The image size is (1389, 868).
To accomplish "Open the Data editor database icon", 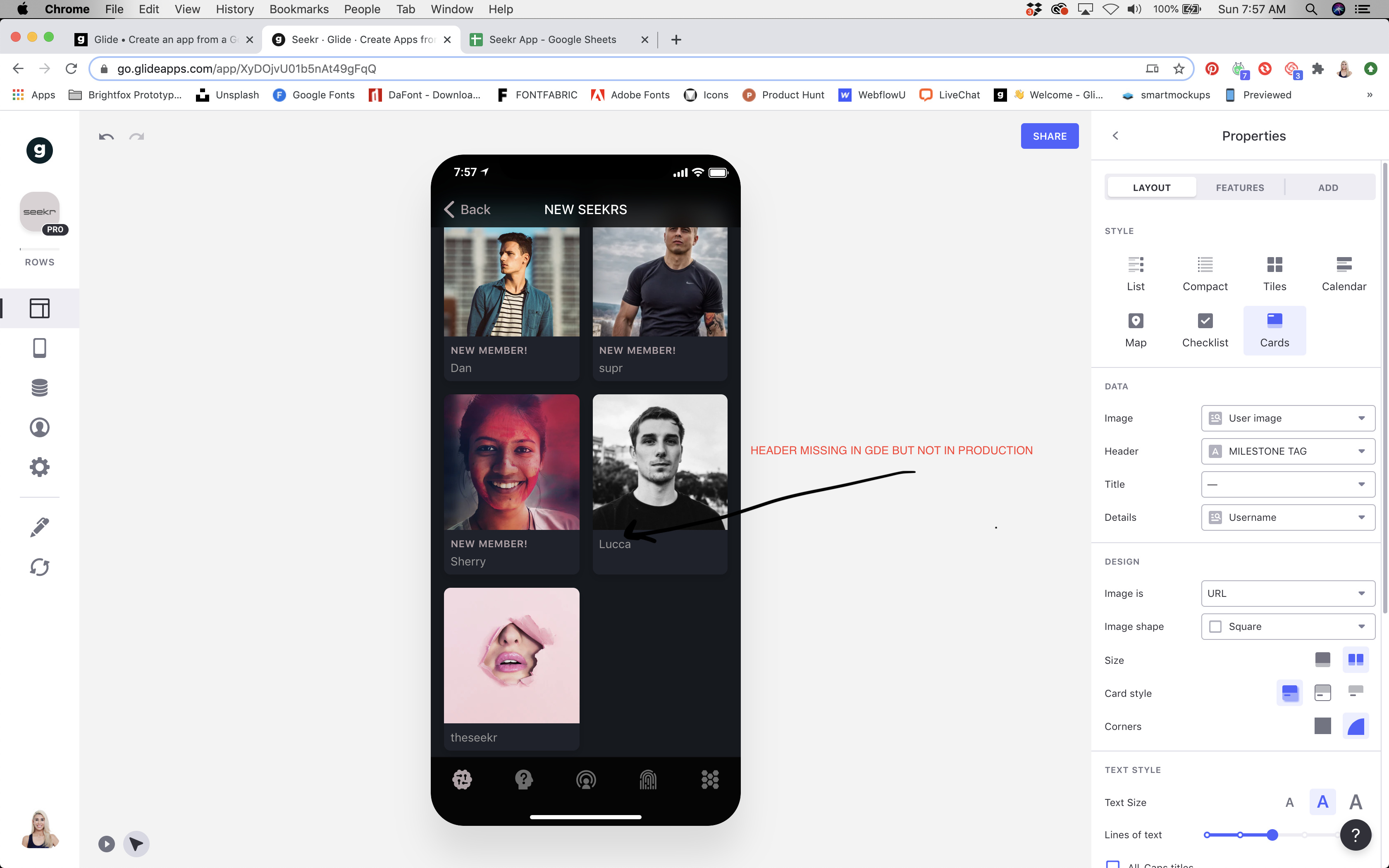I will [x=39, y=388].
